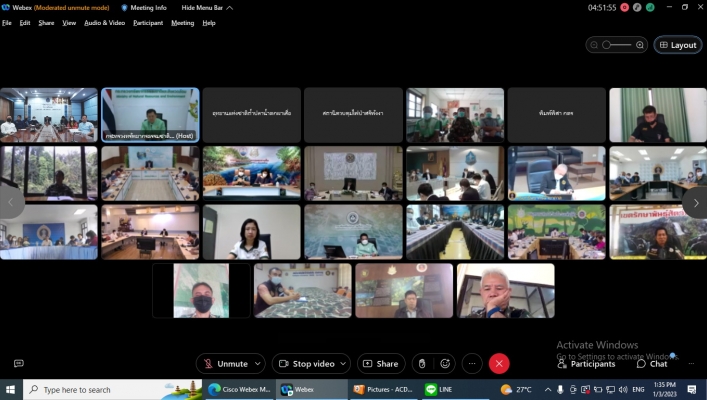707x400 pixels.
Task: Raise hand with the hand icon
Action: pyautogui.click(x=422, y=364)
